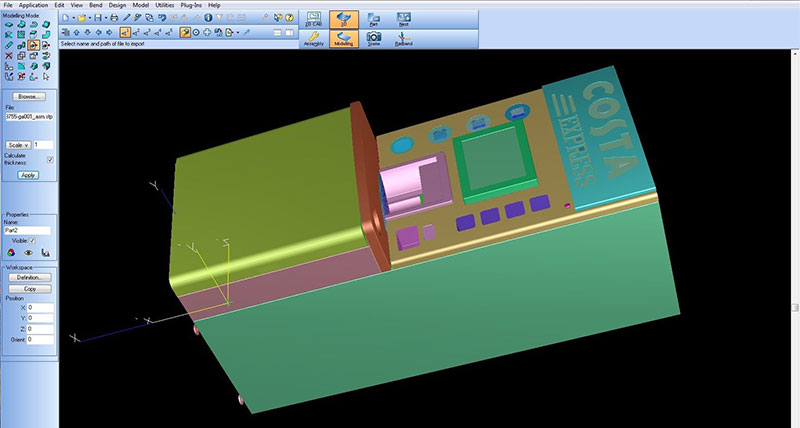The width and height of the screenshot is (800, 428).
Task: Open the Utilities menu
Action: click(165, 5)
